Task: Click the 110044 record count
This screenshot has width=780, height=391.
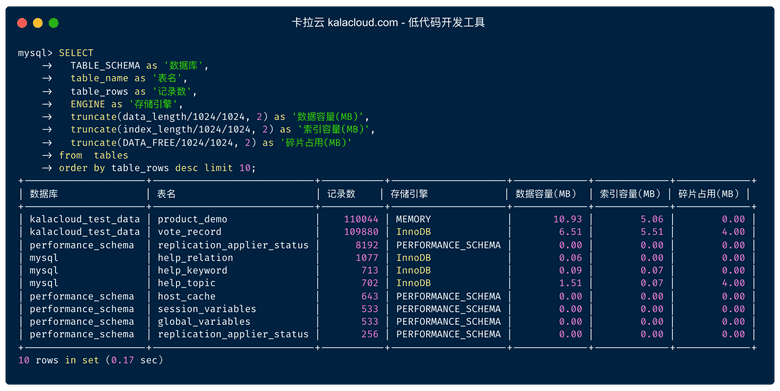Action: [x=361, y=219]
